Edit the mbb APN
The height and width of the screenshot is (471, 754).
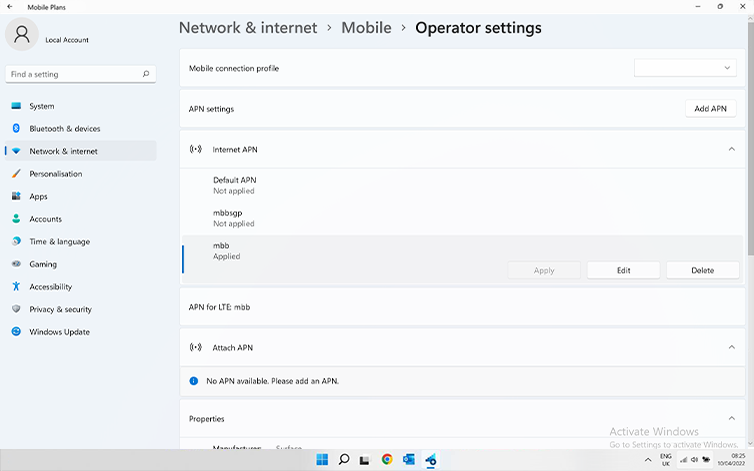tap(623, 270)
